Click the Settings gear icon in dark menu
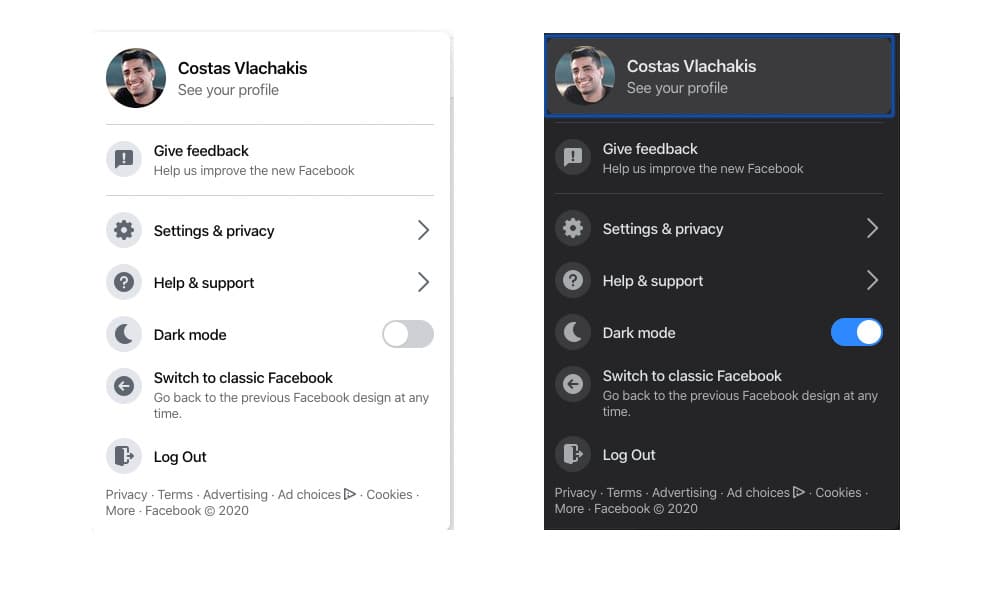This screenshot has width=1000, height=596. tap(573, 229)
